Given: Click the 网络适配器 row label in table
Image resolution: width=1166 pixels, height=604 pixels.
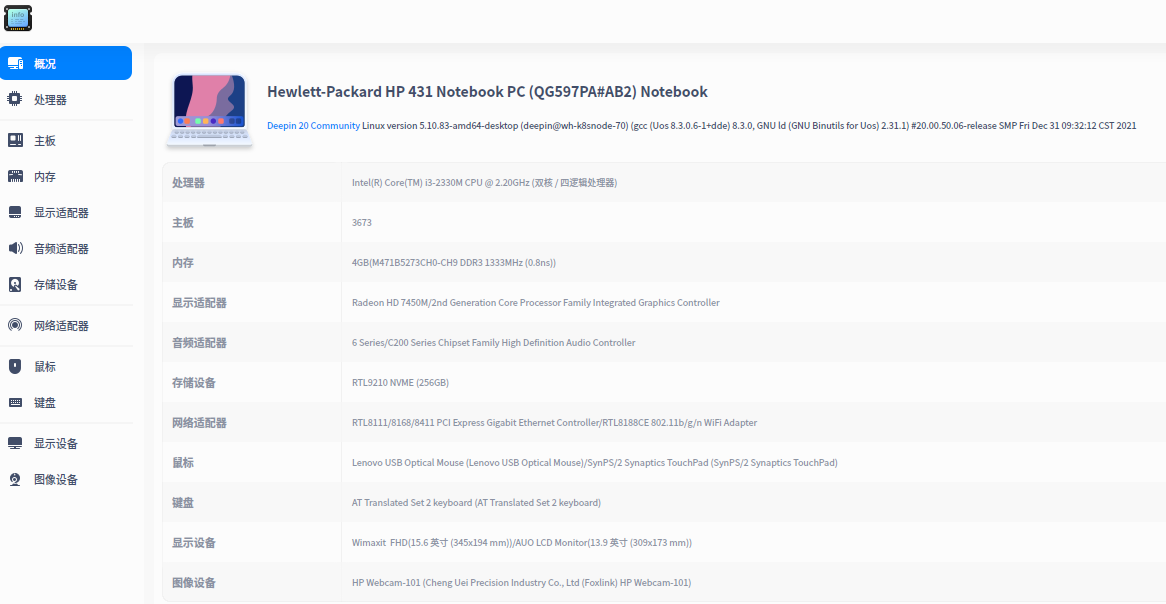Looking at the screenshot, I should [x=199, y=423].
